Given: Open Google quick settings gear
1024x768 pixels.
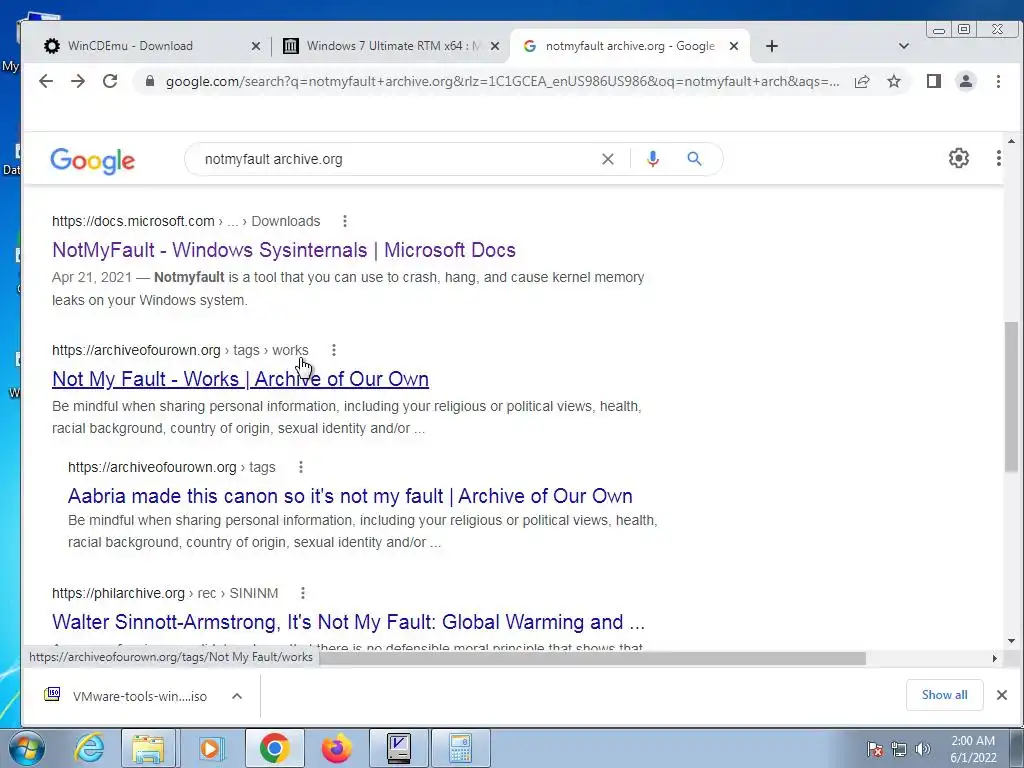Looking at the screenshot, I should click(958, 158).
